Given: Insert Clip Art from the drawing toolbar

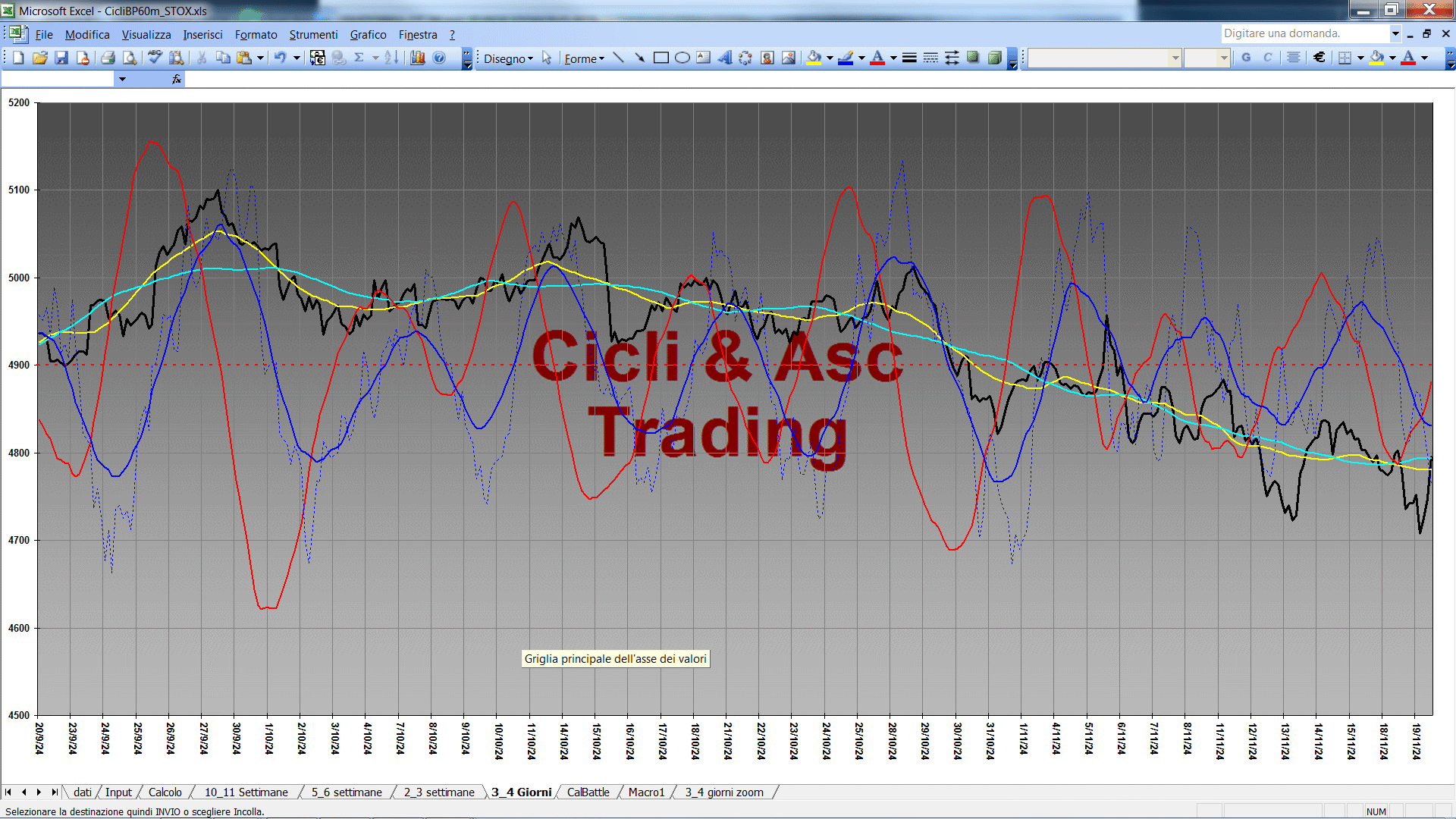Looking at the screenshot, I should point(767,58).
